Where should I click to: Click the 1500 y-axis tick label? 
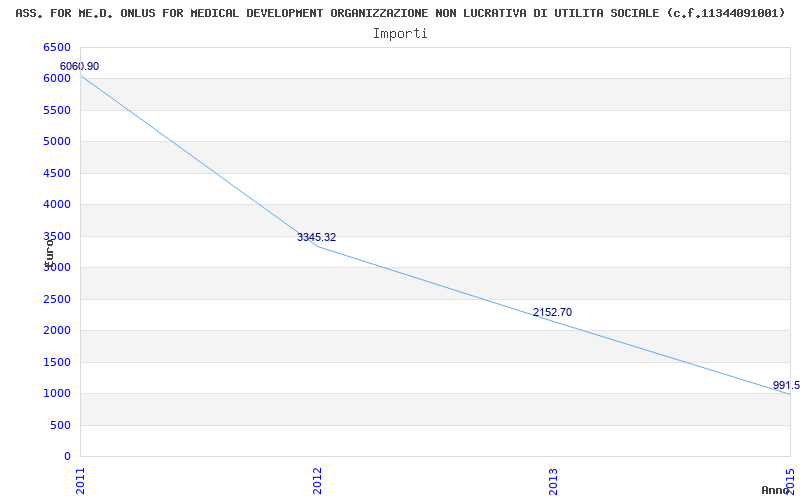pos(57,362)
